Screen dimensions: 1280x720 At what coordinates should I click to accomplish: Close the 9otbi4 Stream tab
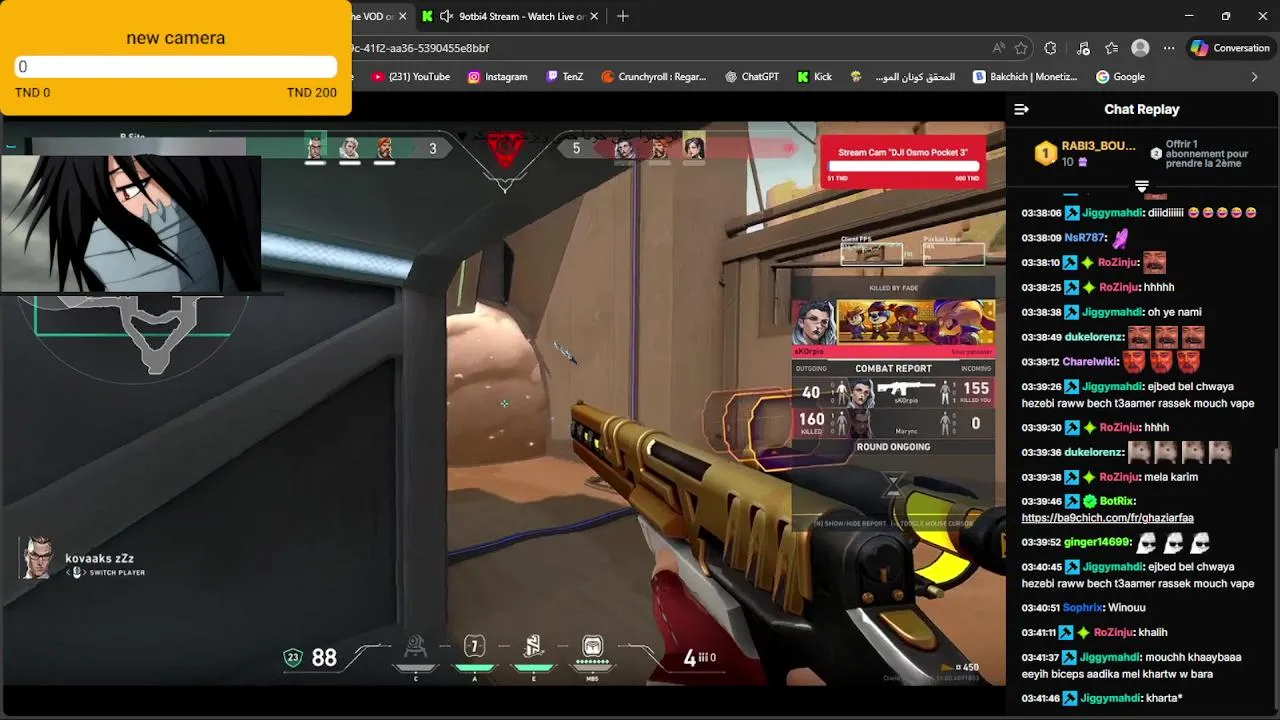(595, 16)
